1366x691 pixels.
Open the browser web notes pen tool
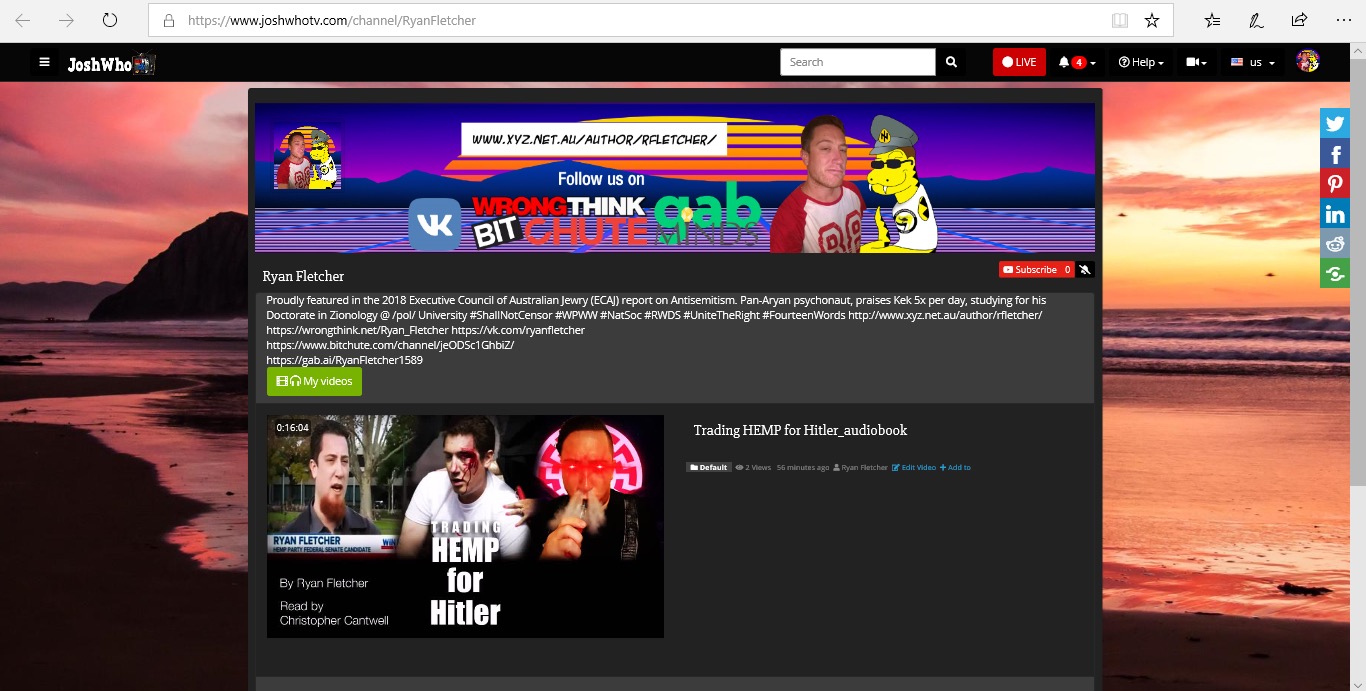click(1256, 20)
